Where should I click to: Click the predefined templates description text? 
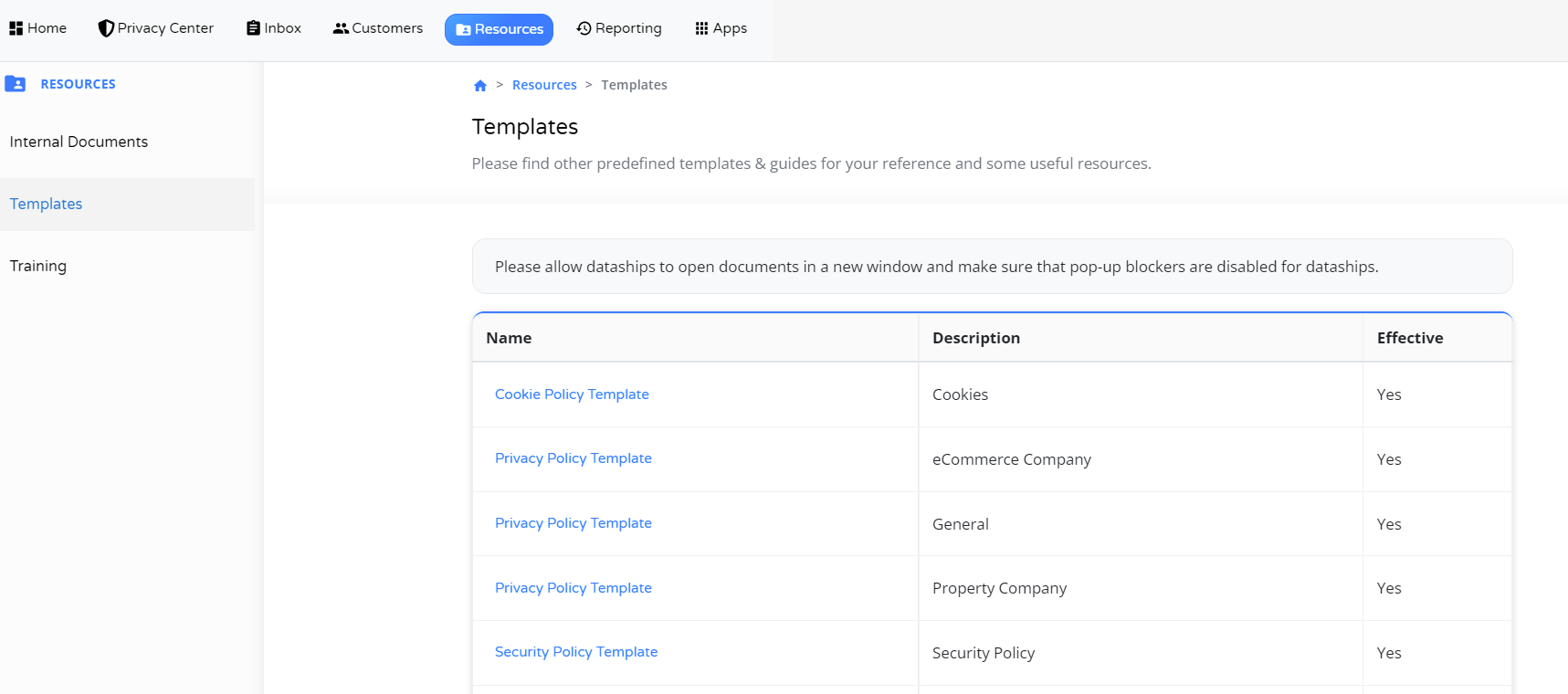click(811, 163)
